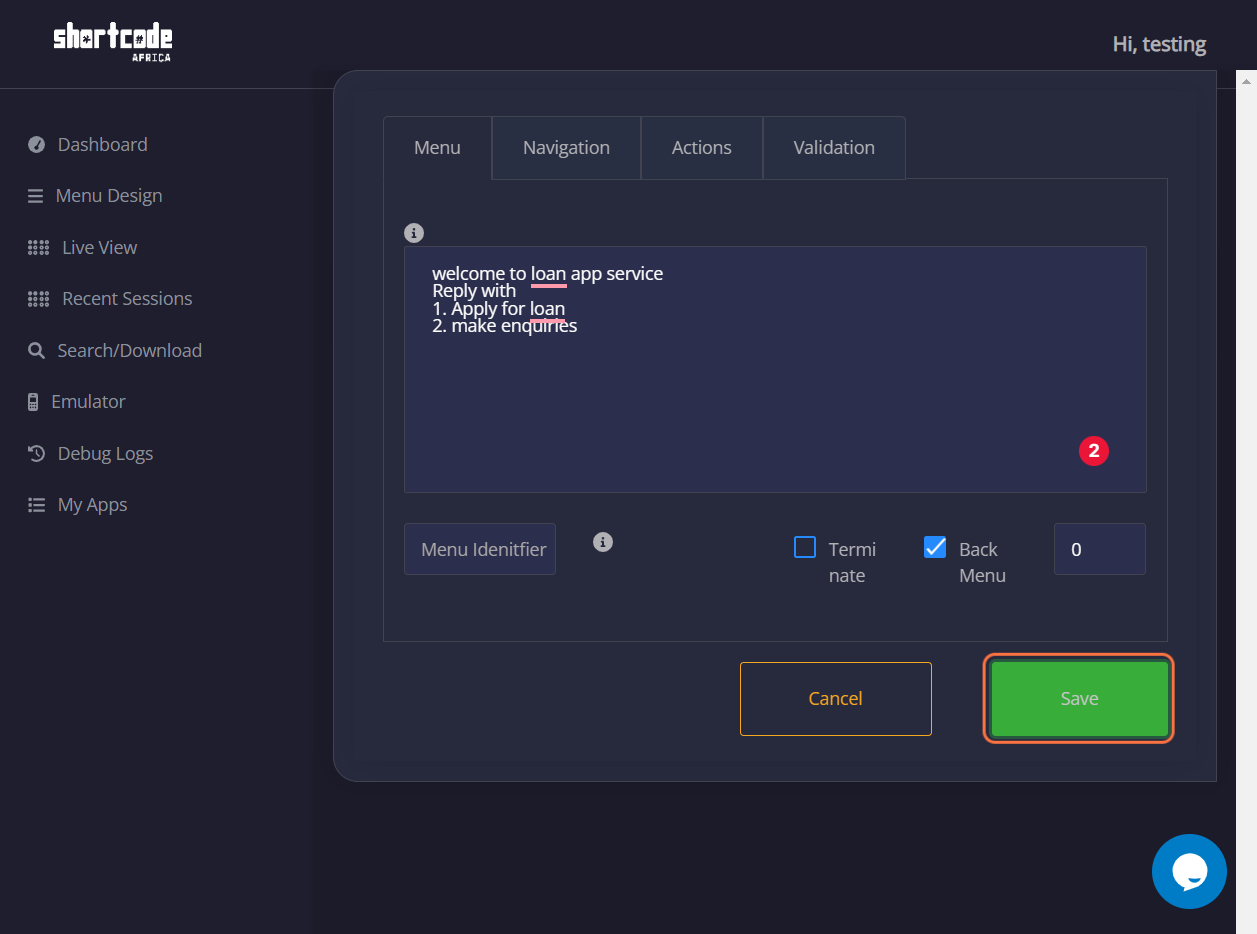The height and width of the screenshot is (934, 1257).
Task: Open the chat support bubble
Action: (1189, 871)
